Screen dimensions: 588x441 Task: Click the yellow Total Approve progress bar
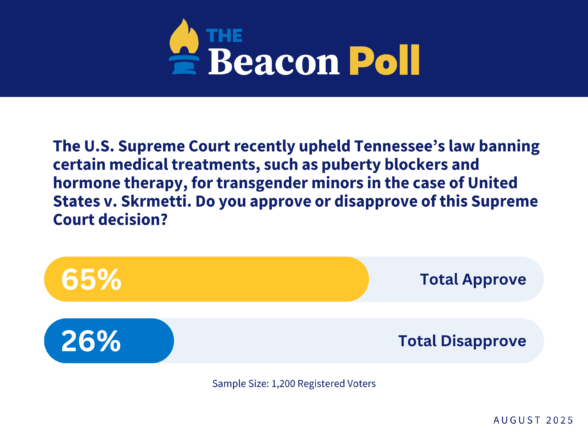tap(207, 279)
